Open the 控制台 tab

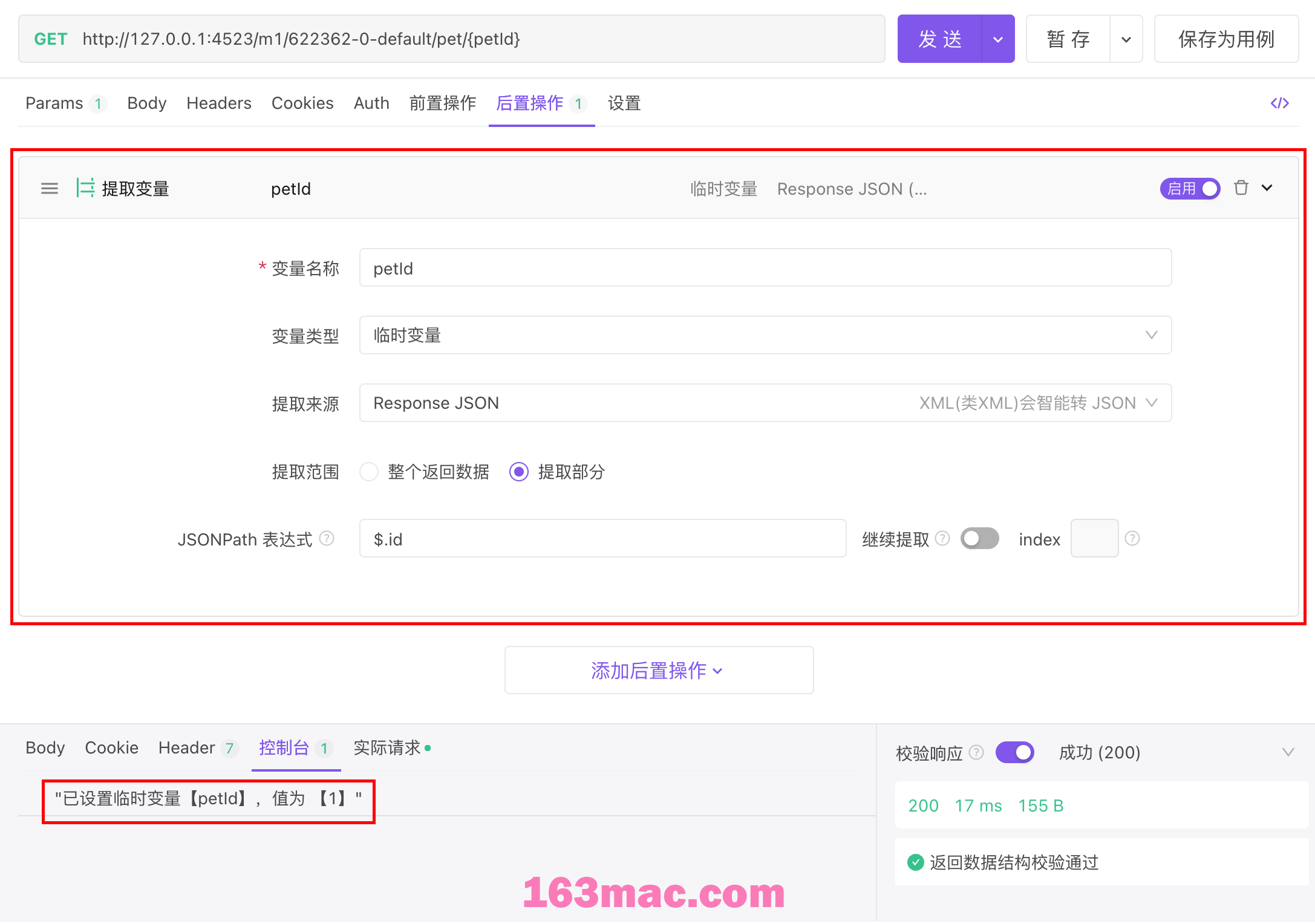coord(296,748)
